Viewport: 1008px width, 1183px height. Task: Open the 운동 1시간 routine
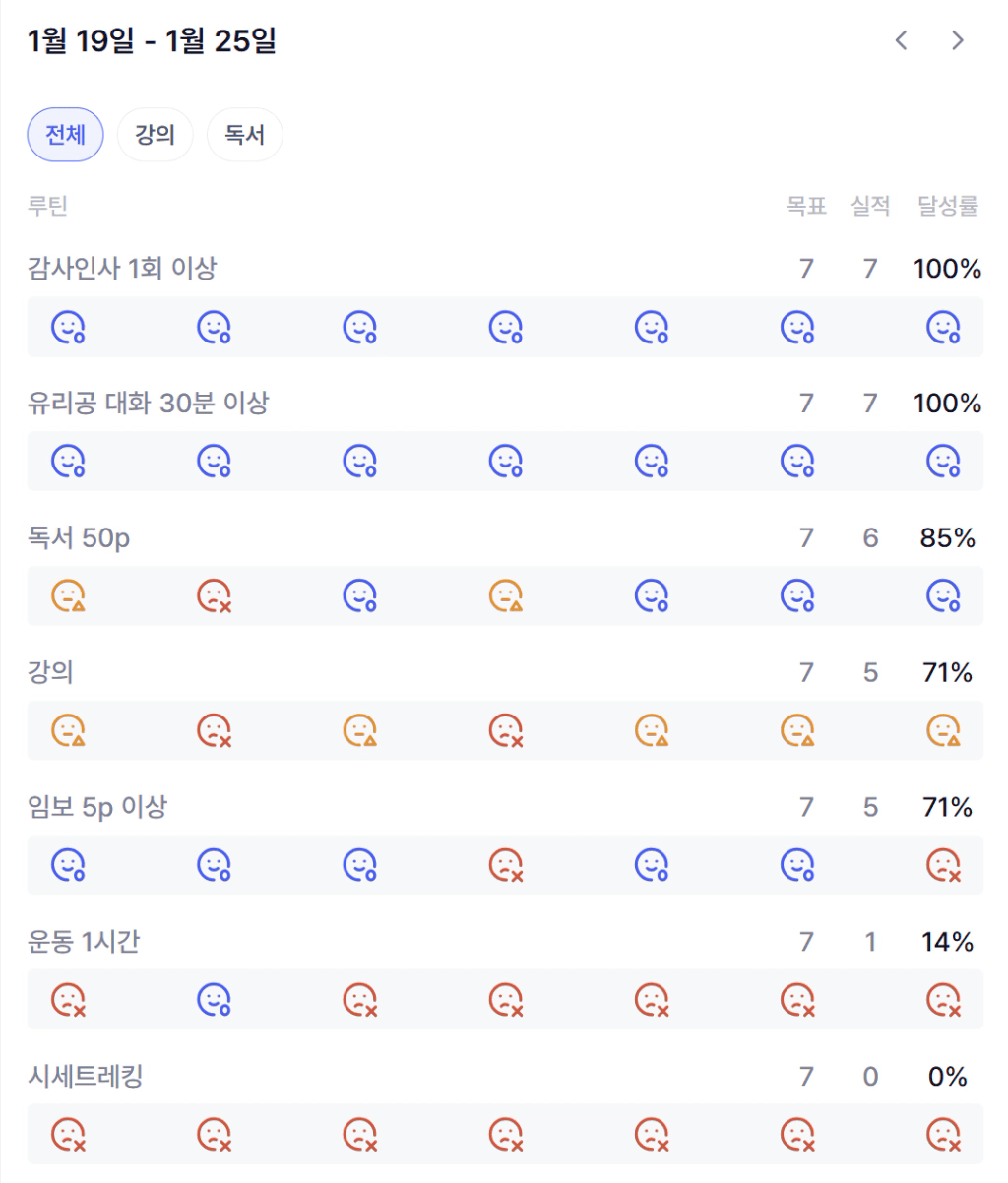coord(84,942)
